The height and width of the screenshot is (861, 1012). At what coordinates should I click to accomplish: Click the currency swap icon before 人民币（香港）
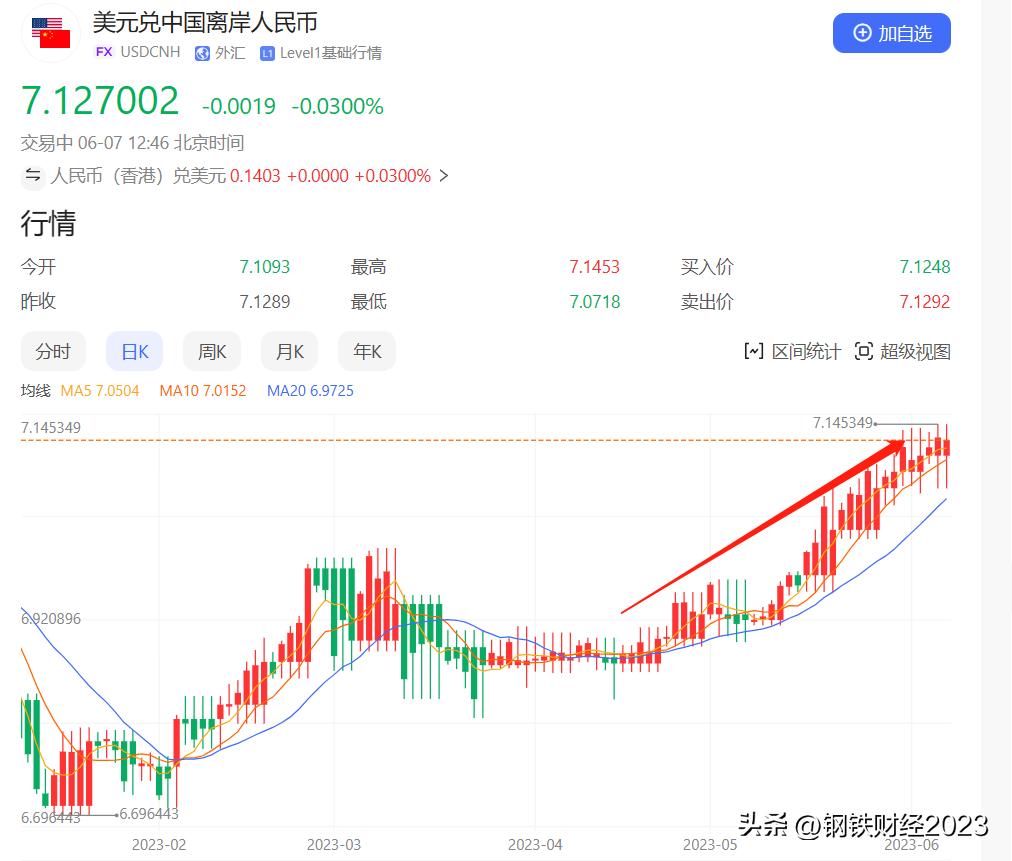tap(33, 176)
